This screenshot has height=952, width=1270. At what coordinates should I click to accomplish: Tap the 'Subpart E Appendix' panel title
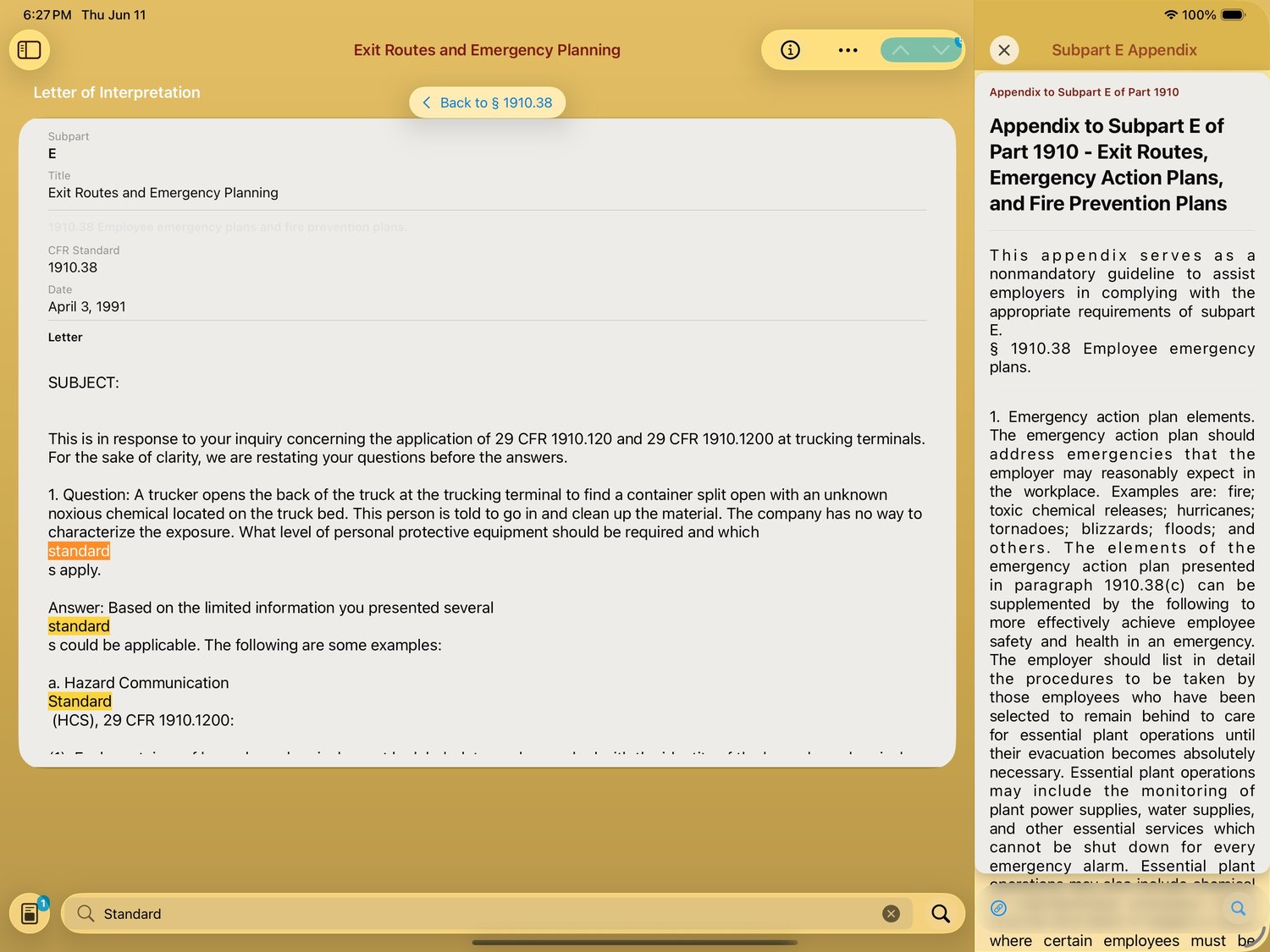pos(1124,50)
